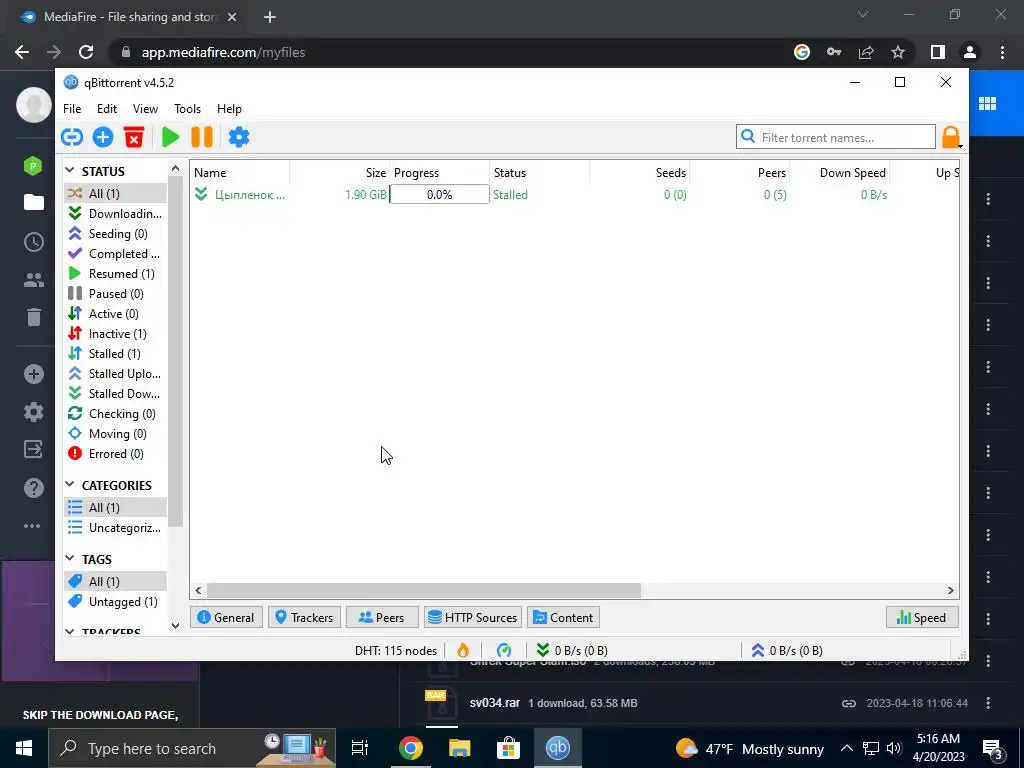Select the Active (0) filter
This screenshot has width=1024, height=768.
click(x=116, y=313)
